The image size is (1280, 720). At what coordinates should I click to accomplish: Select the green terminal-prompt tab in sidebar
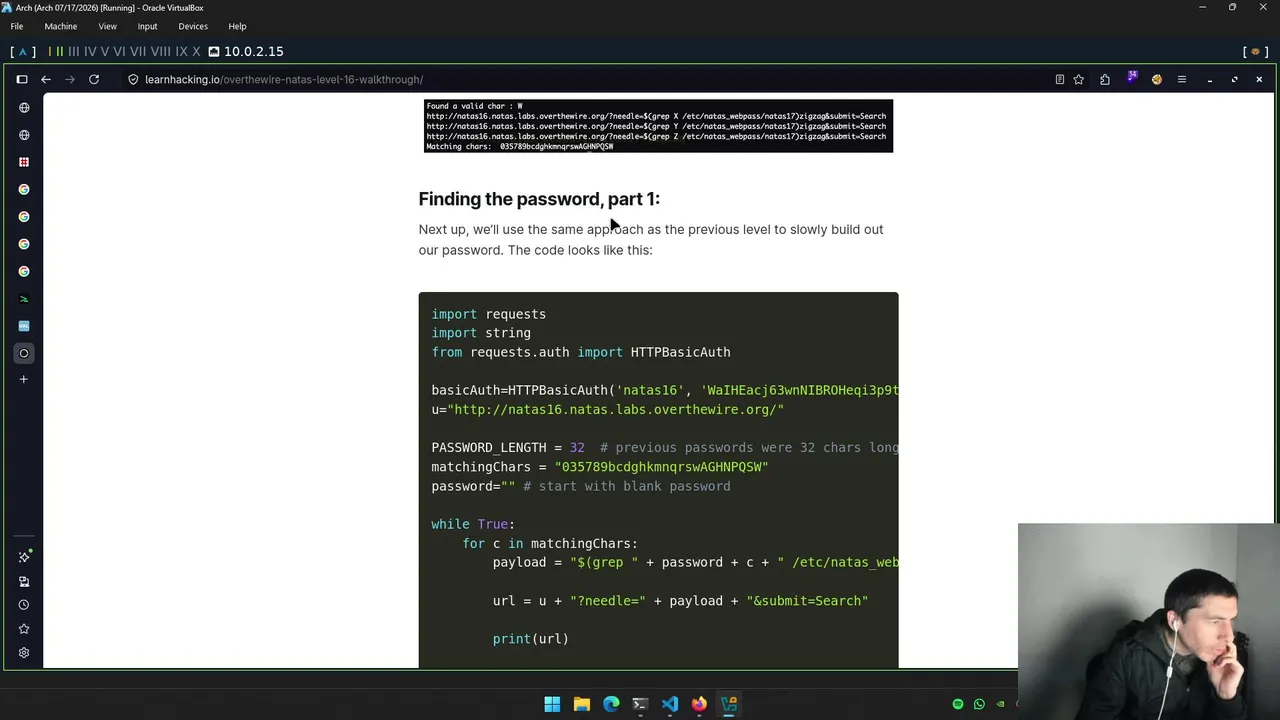pos(24,298)
